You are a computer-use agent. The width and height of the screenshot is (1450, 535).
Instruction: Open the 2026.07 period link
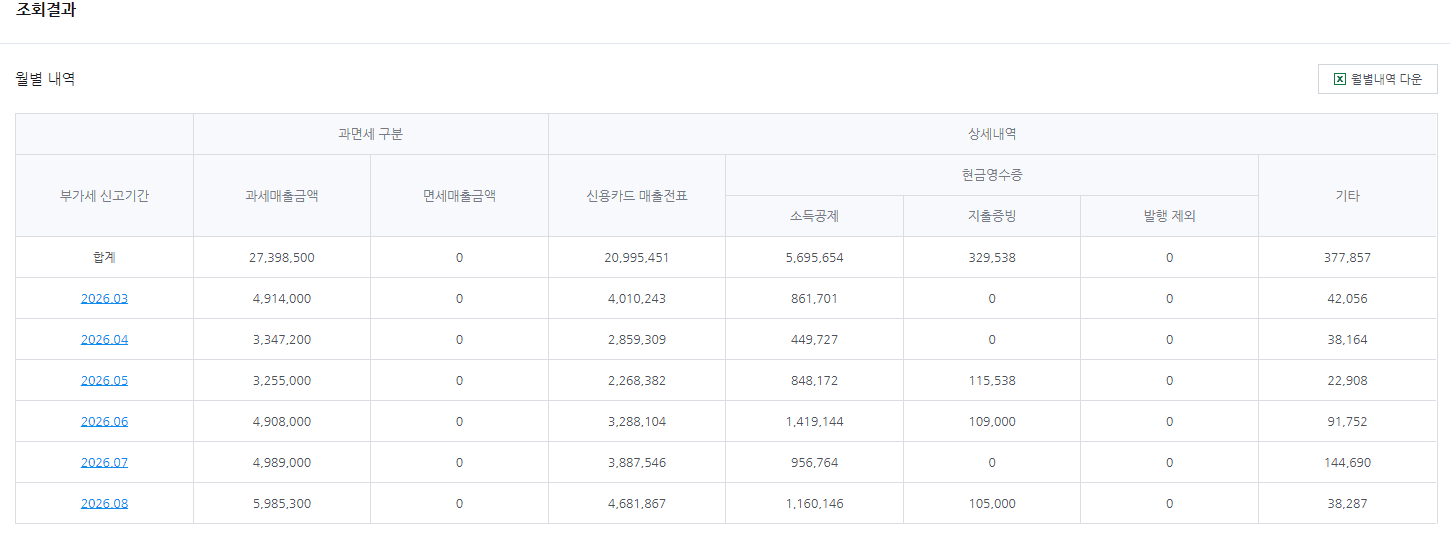(x=104, y=462)
